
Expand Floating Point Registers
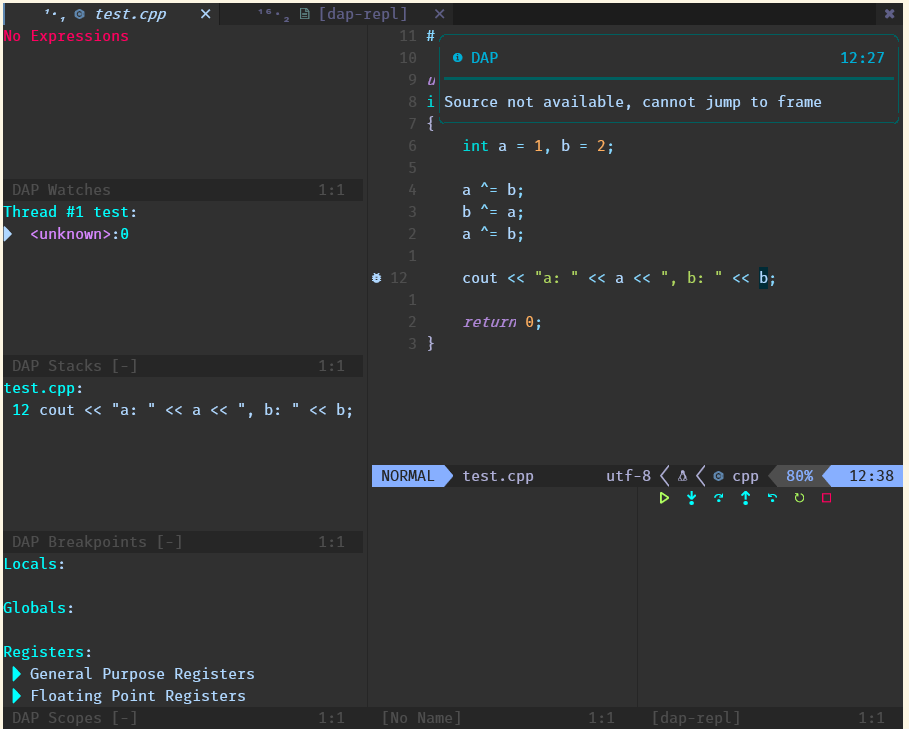[x=14, y=695]
